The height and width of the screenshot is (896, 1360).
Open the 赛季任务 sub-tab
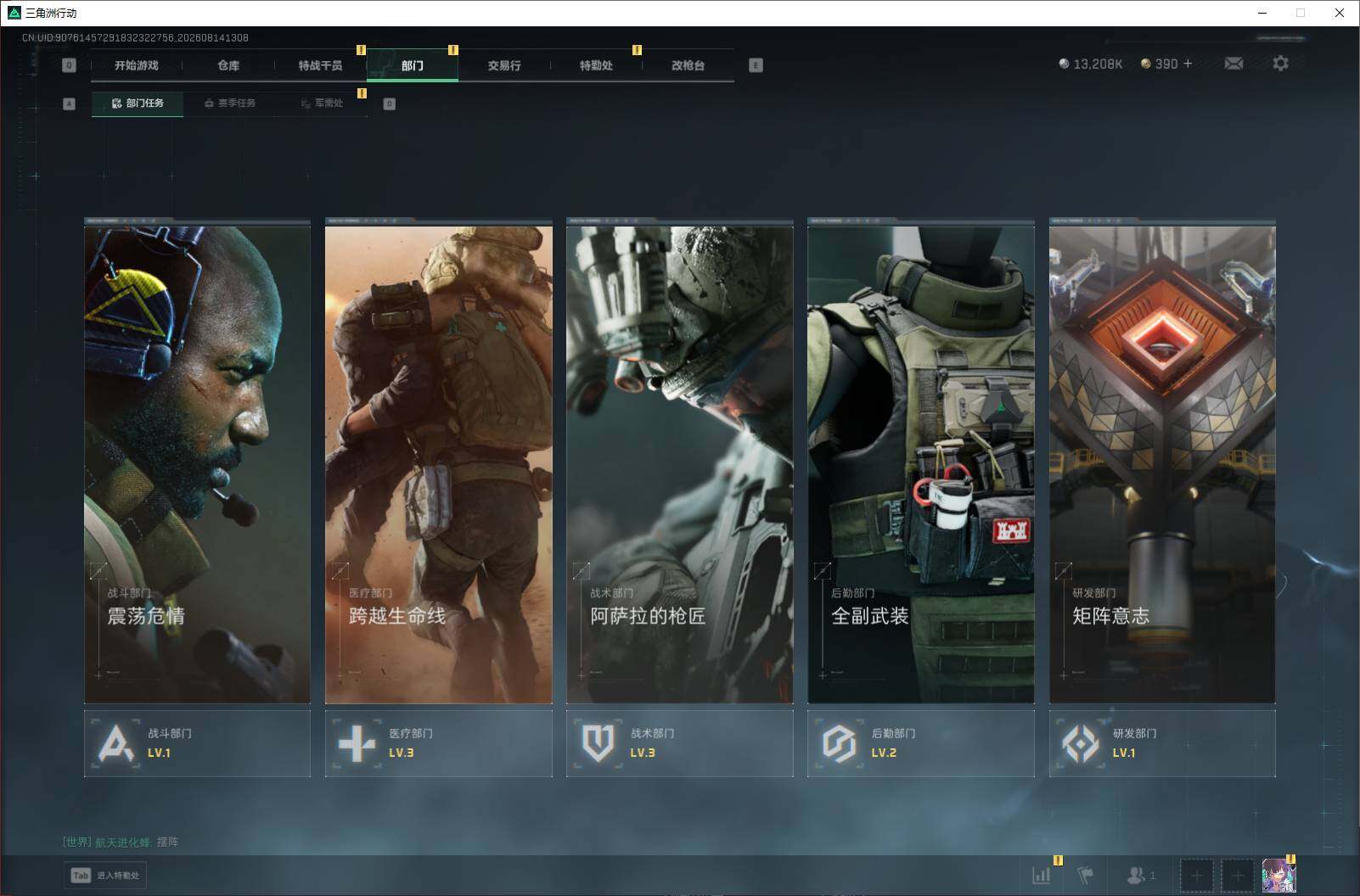[x=230, y=104]
